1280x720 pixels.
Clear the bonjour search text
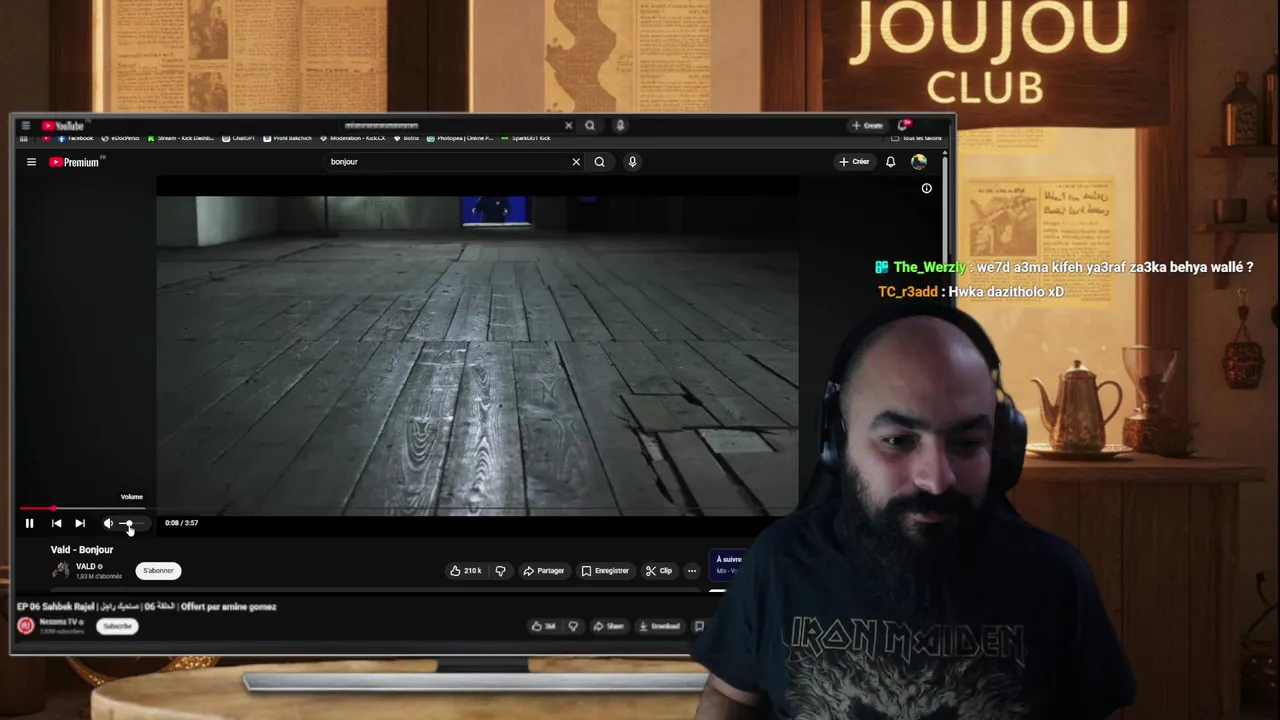coord(576,162)
